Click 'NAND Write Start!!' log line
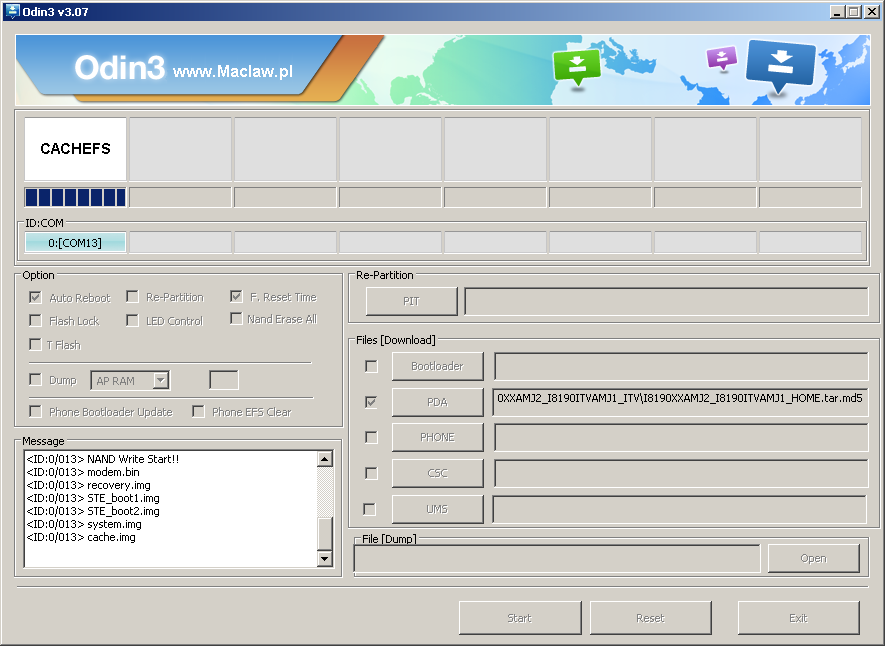 [103, 459]
